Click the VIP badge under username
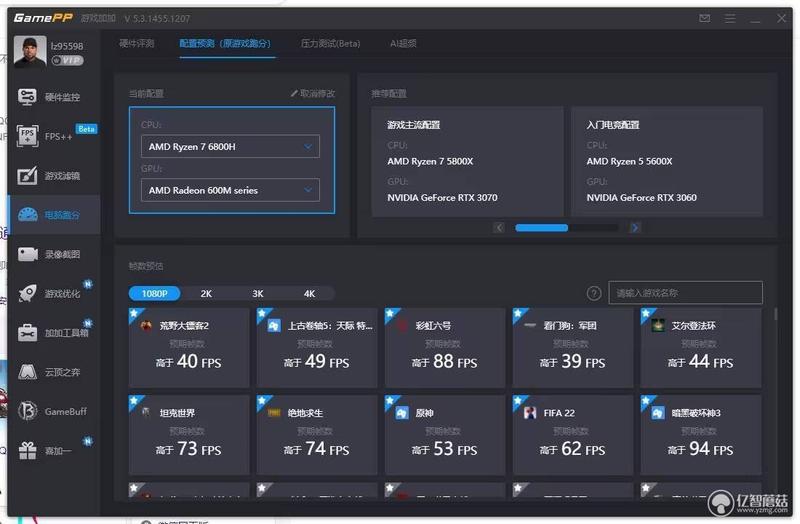The image size is (800, 524). click(67, 60)
